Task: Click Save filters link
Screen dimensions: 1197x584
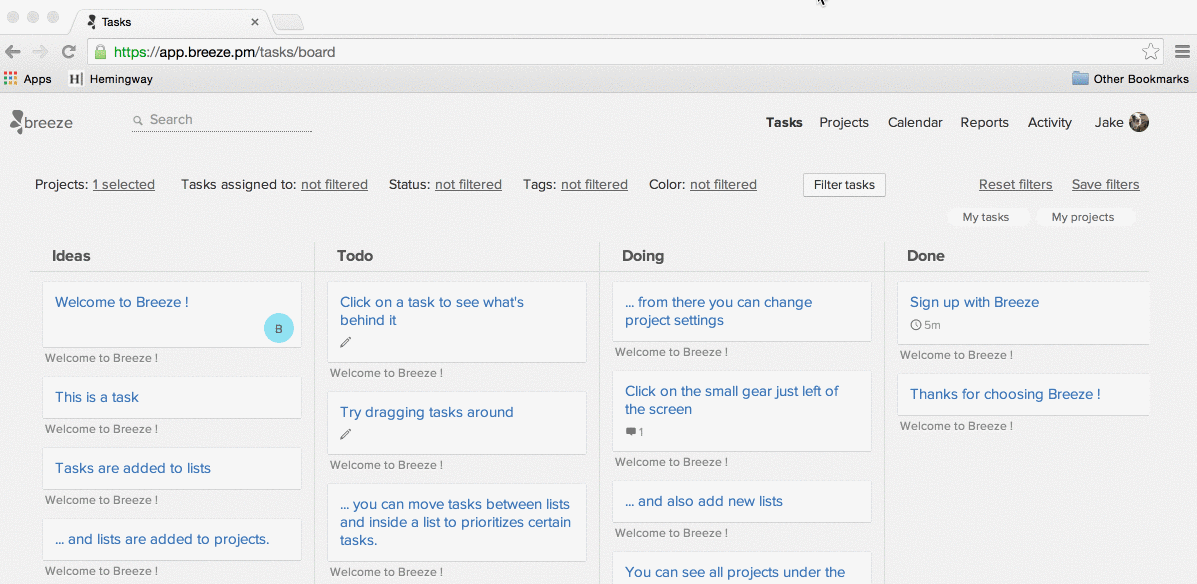Action: tap(1105, 184)
